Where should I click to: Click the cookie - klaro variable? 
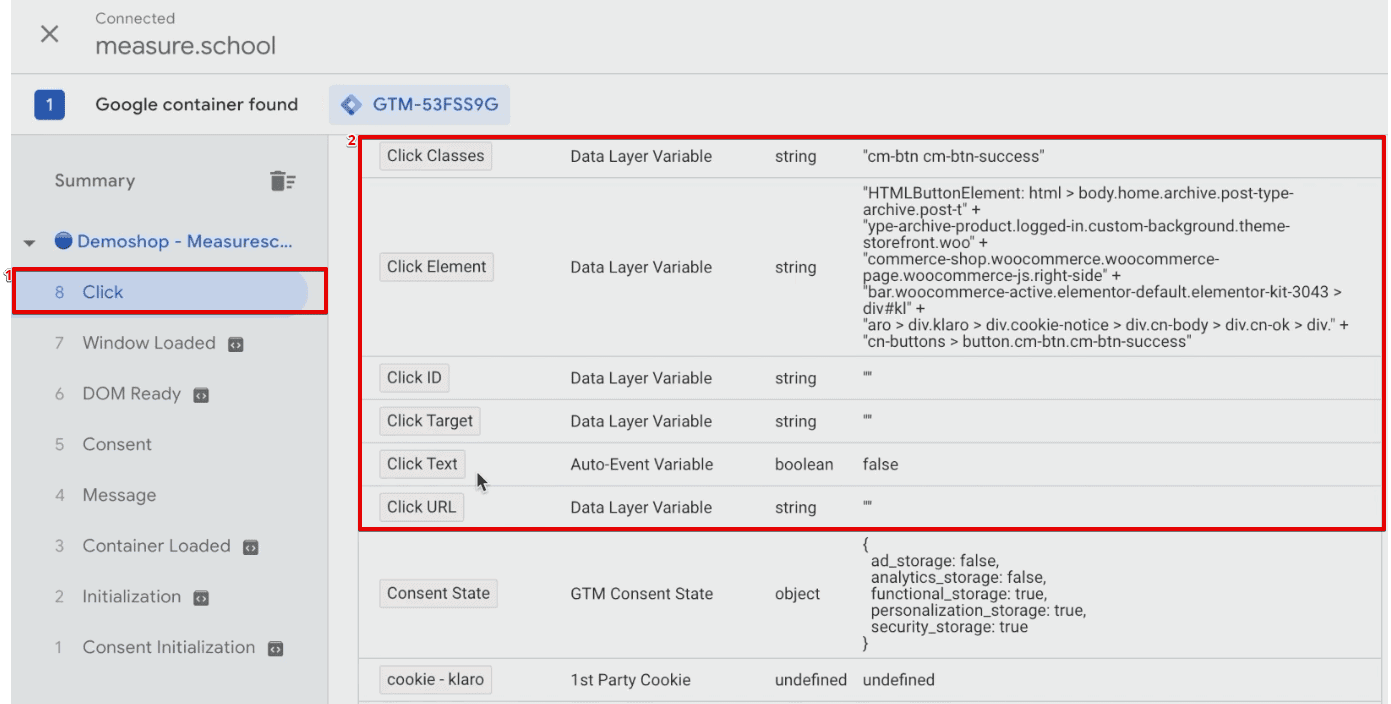[x=435, y=679]
